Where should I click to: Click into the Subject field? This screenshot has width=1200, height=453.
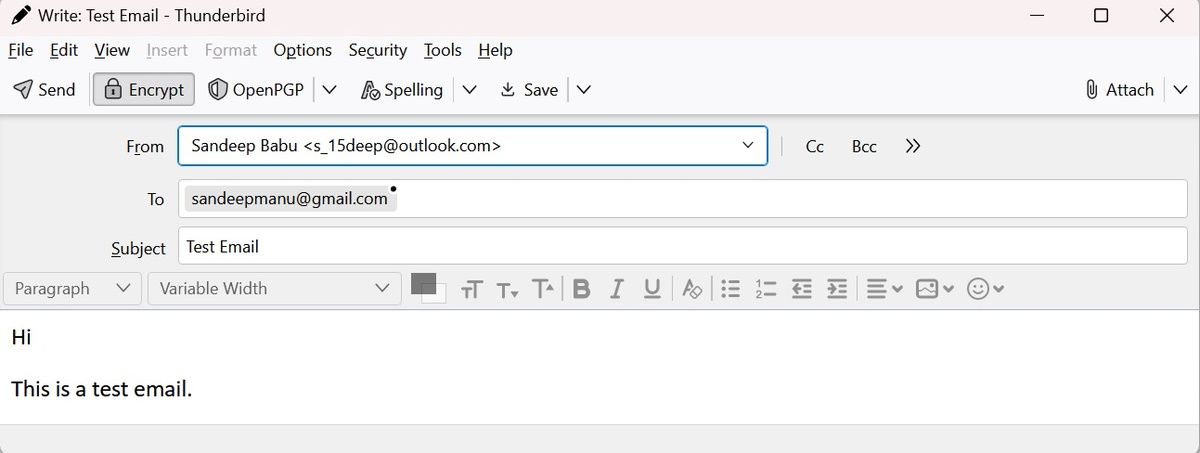[680, 247]
